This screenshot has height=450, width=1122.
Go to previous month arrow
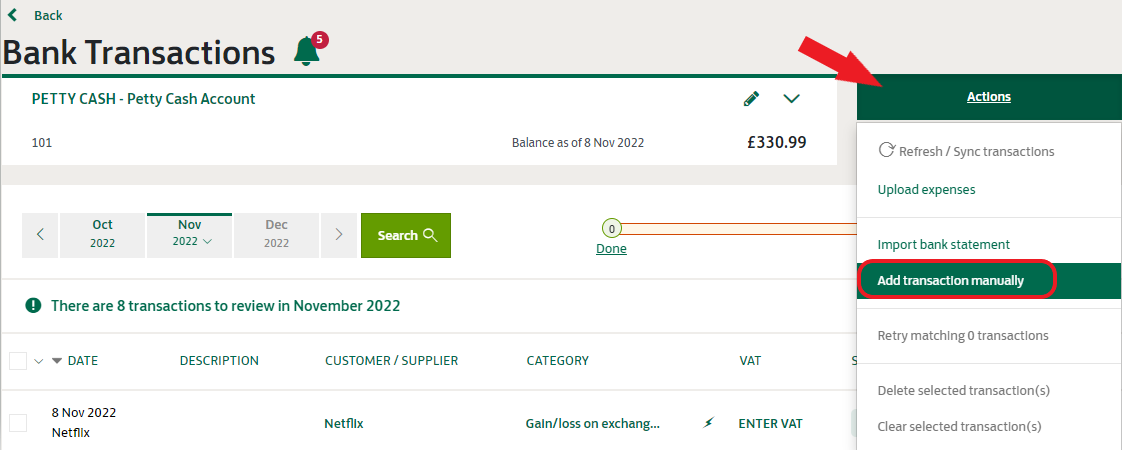(x=41, y=235)
